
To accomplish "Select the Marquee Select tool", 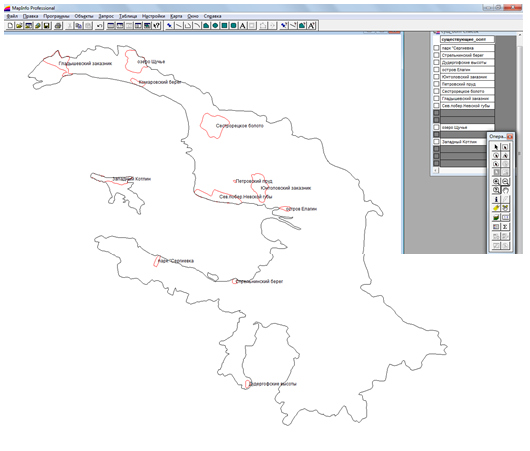I will pos(505,147).
